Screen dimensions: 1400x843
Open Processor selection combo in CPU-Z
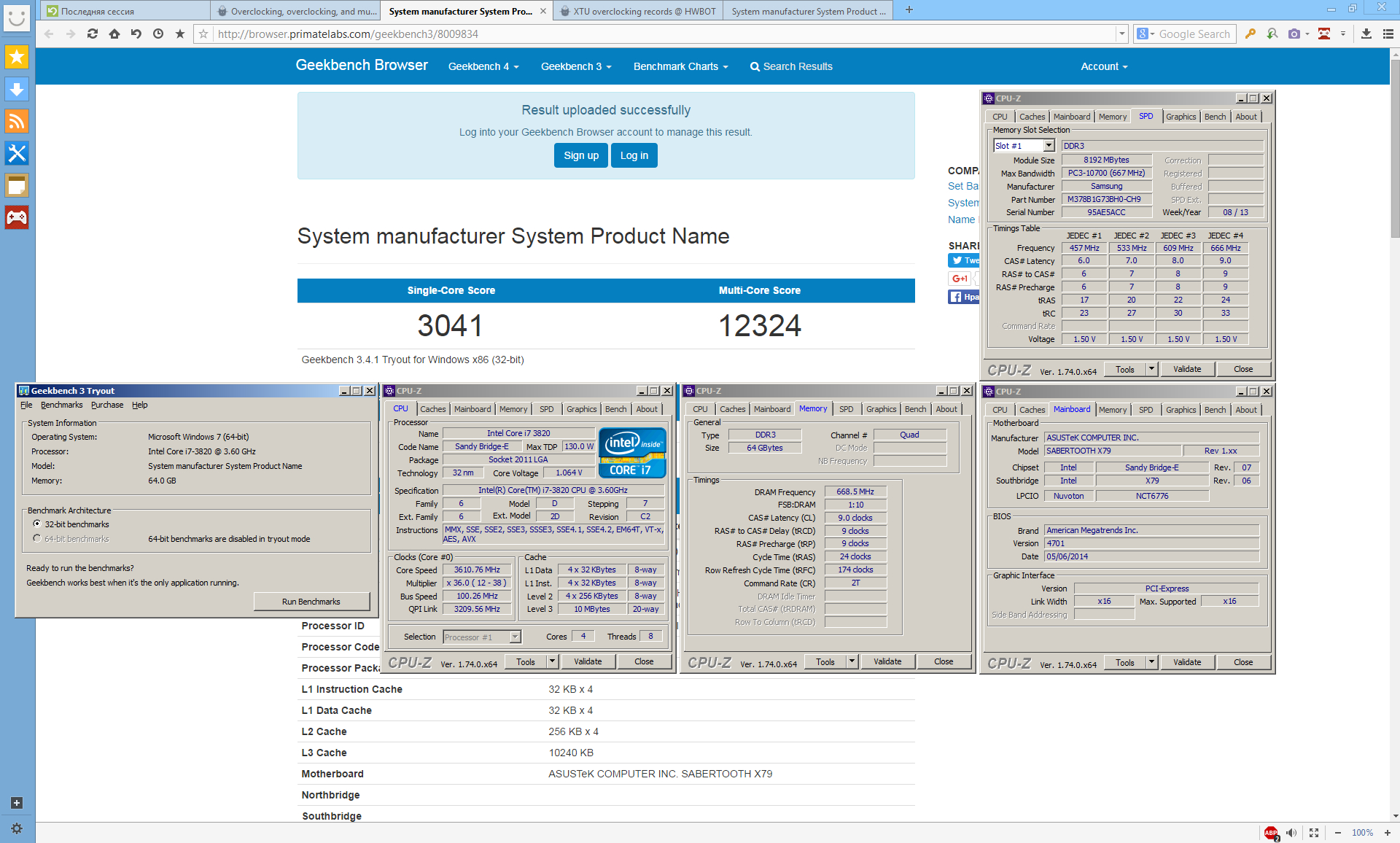pos(482,637)
